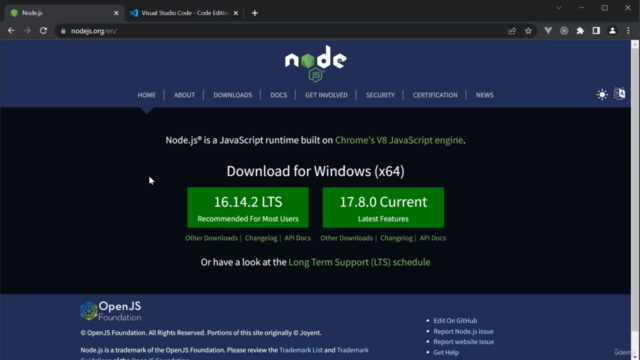Open the CERTIFICATION nav item
The height and width of the screenshot is (360, 640).
pos(435,95)
